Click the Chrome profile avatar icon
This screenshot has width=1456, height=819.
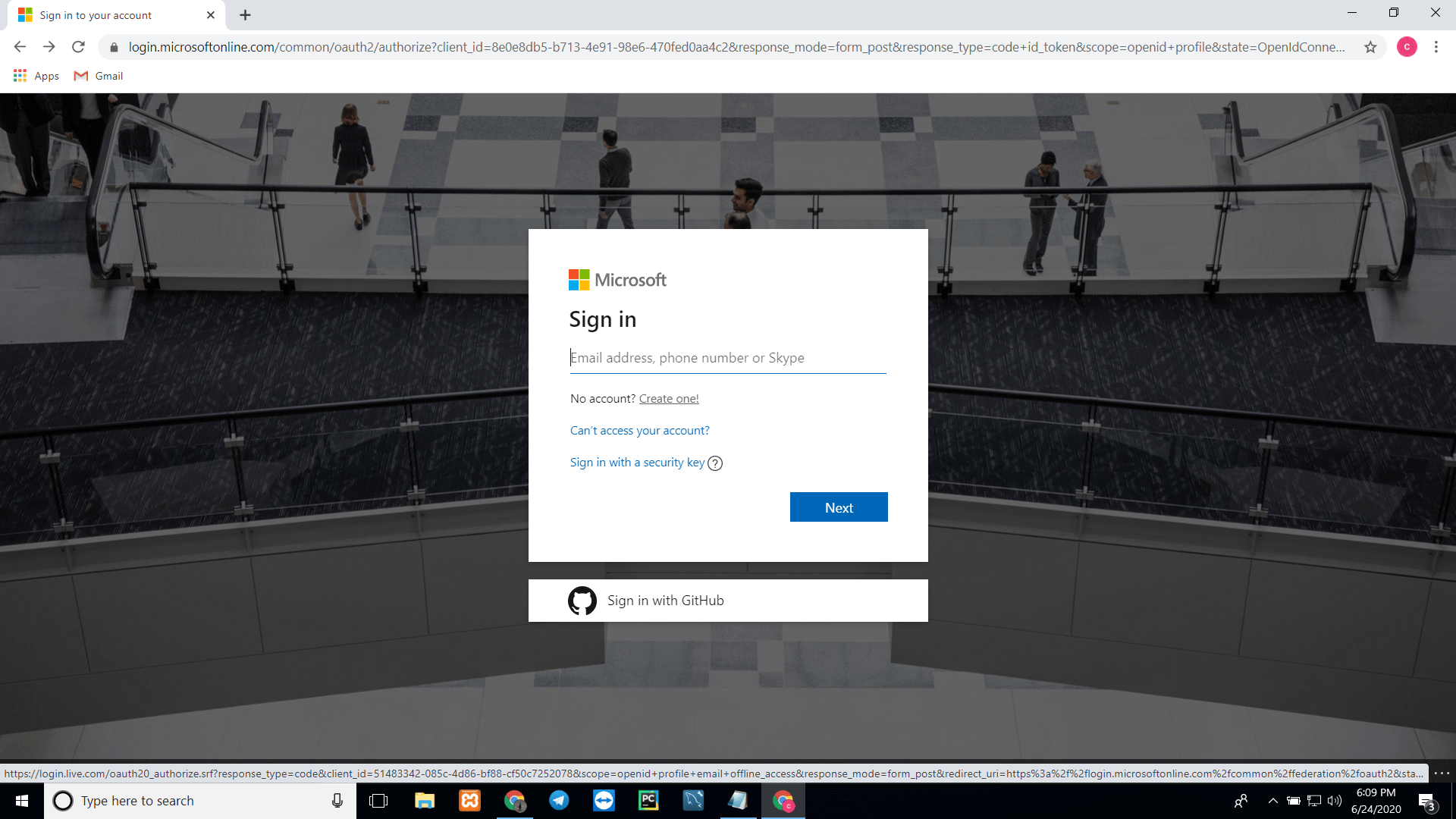[x=1405, y=46]
